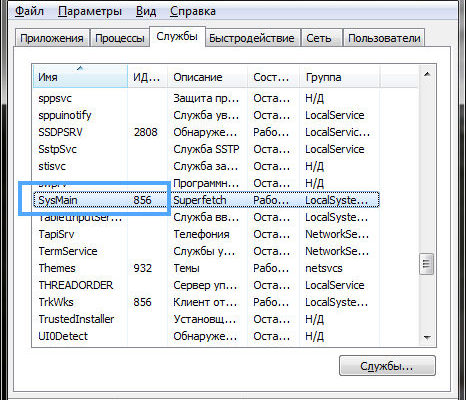
Task: Sort by the ИД... column header
Action: (147, 77)
